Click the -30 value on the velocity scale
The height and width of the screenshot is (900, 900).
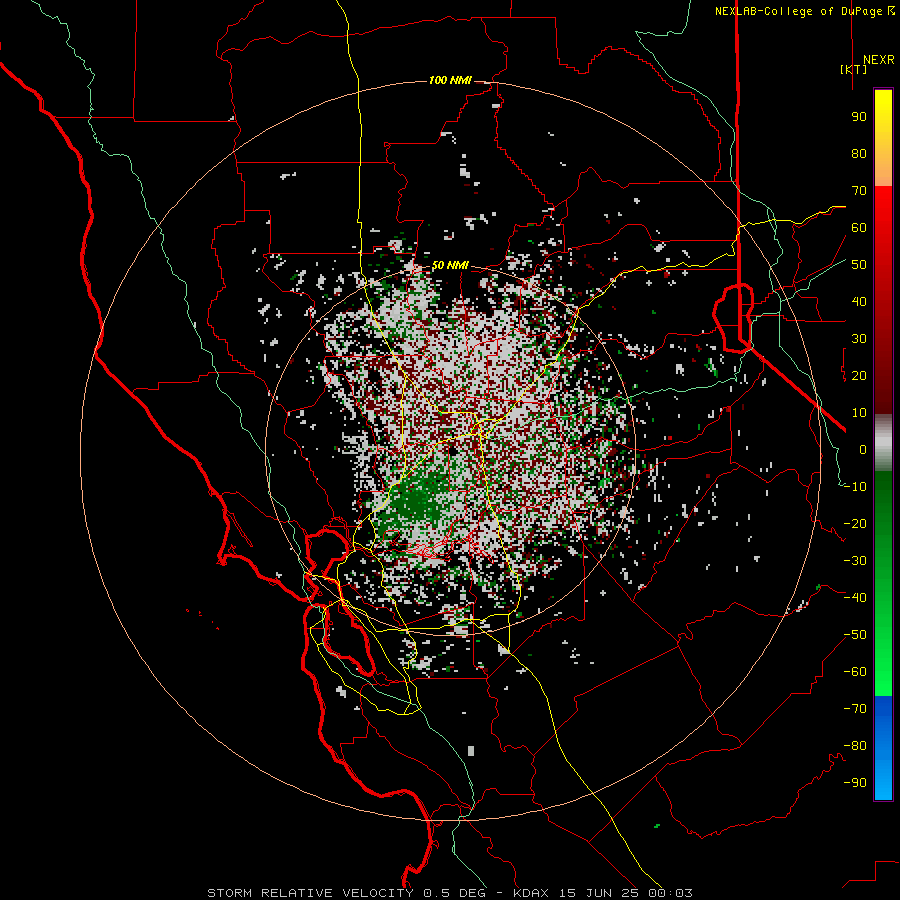point(855,561)
